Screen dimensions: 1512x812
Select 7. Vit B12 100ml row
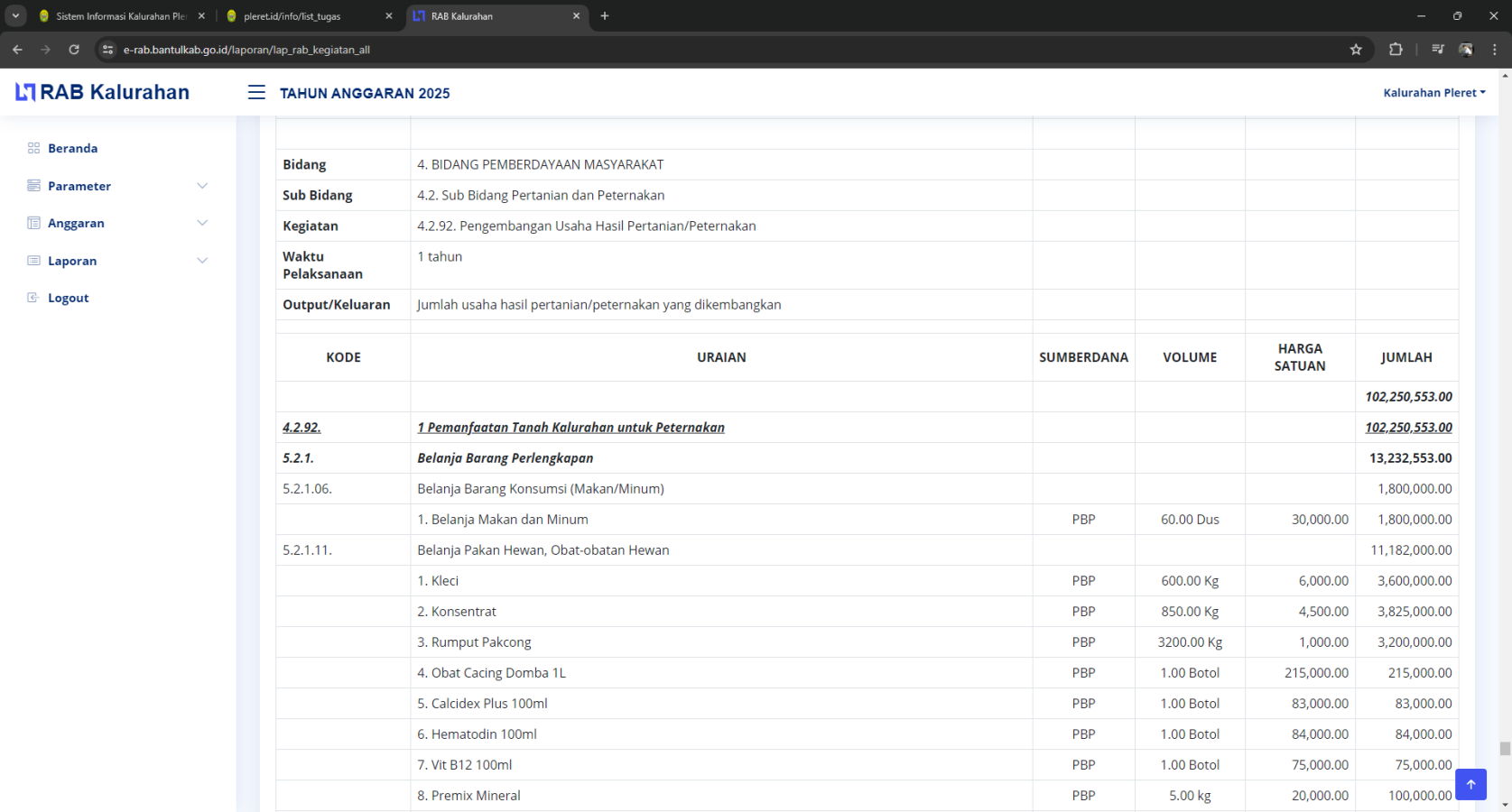(867, 765)
